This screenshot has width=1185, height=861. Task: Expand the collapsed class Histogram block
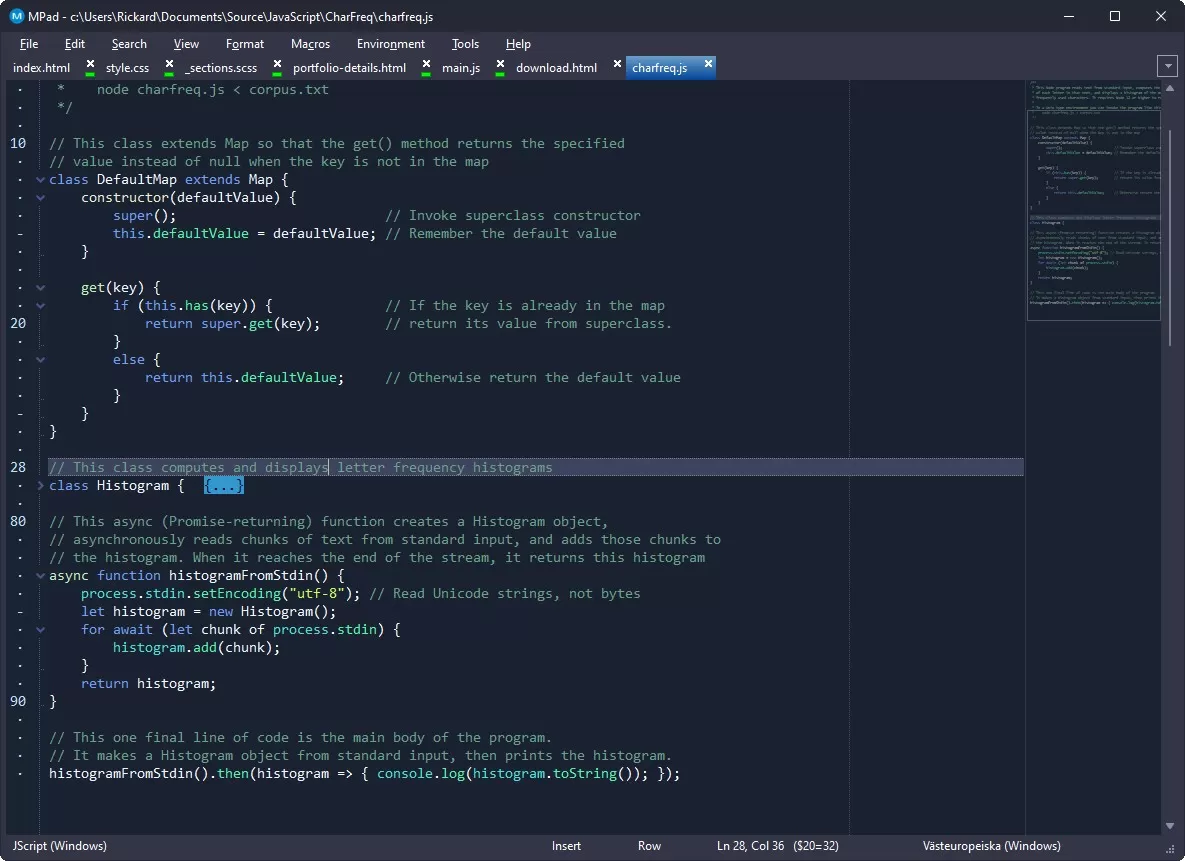[40, 486]
